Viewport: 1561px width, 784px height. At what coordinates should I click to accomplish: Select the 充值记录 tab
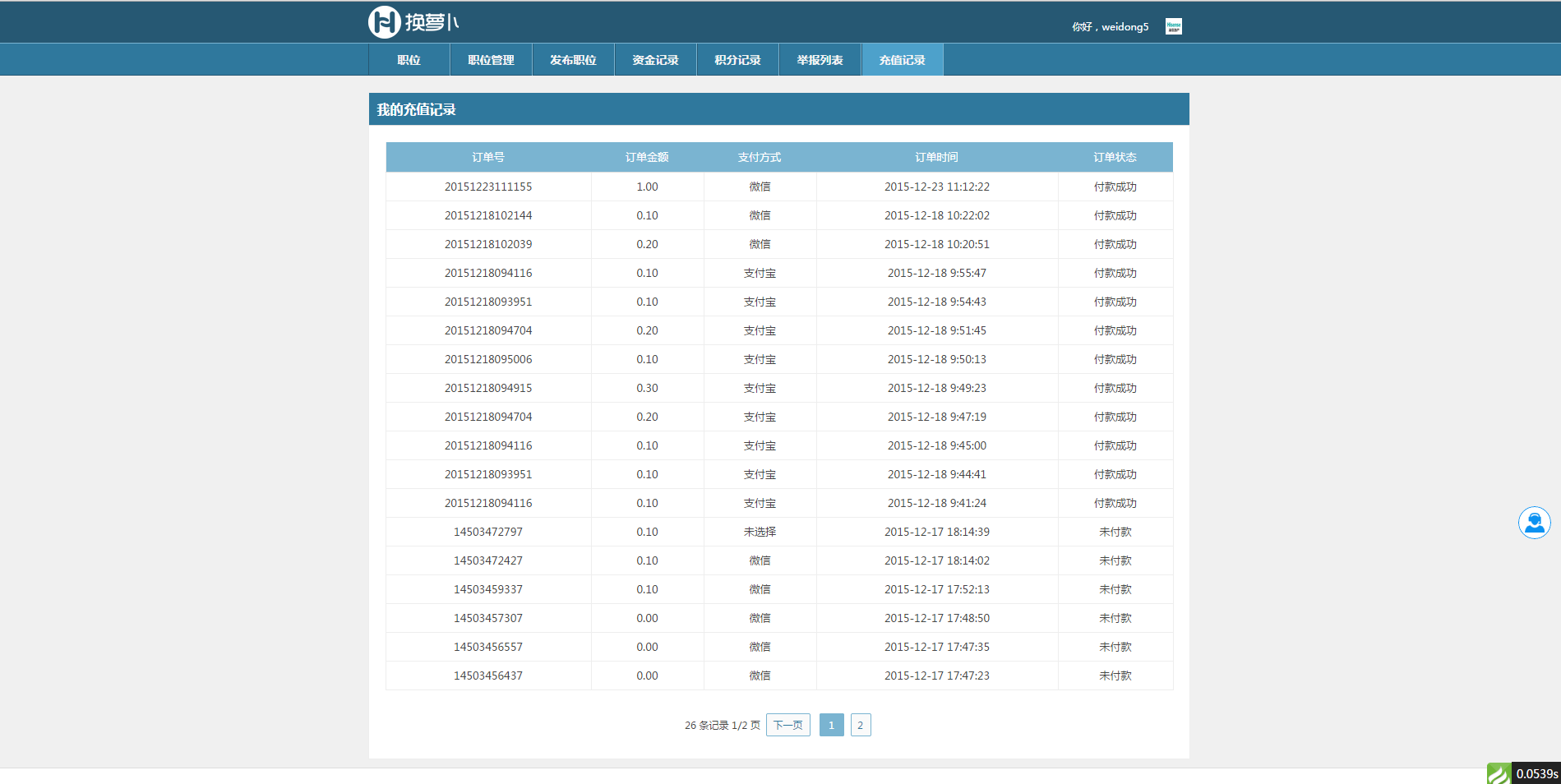(x=902, y=60)
